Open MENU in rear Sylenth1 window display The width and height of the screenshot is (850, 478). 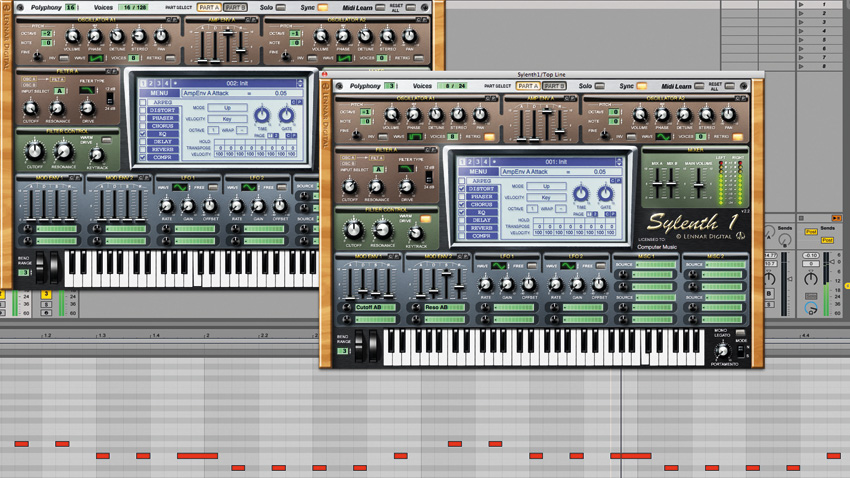coord(159,93)
